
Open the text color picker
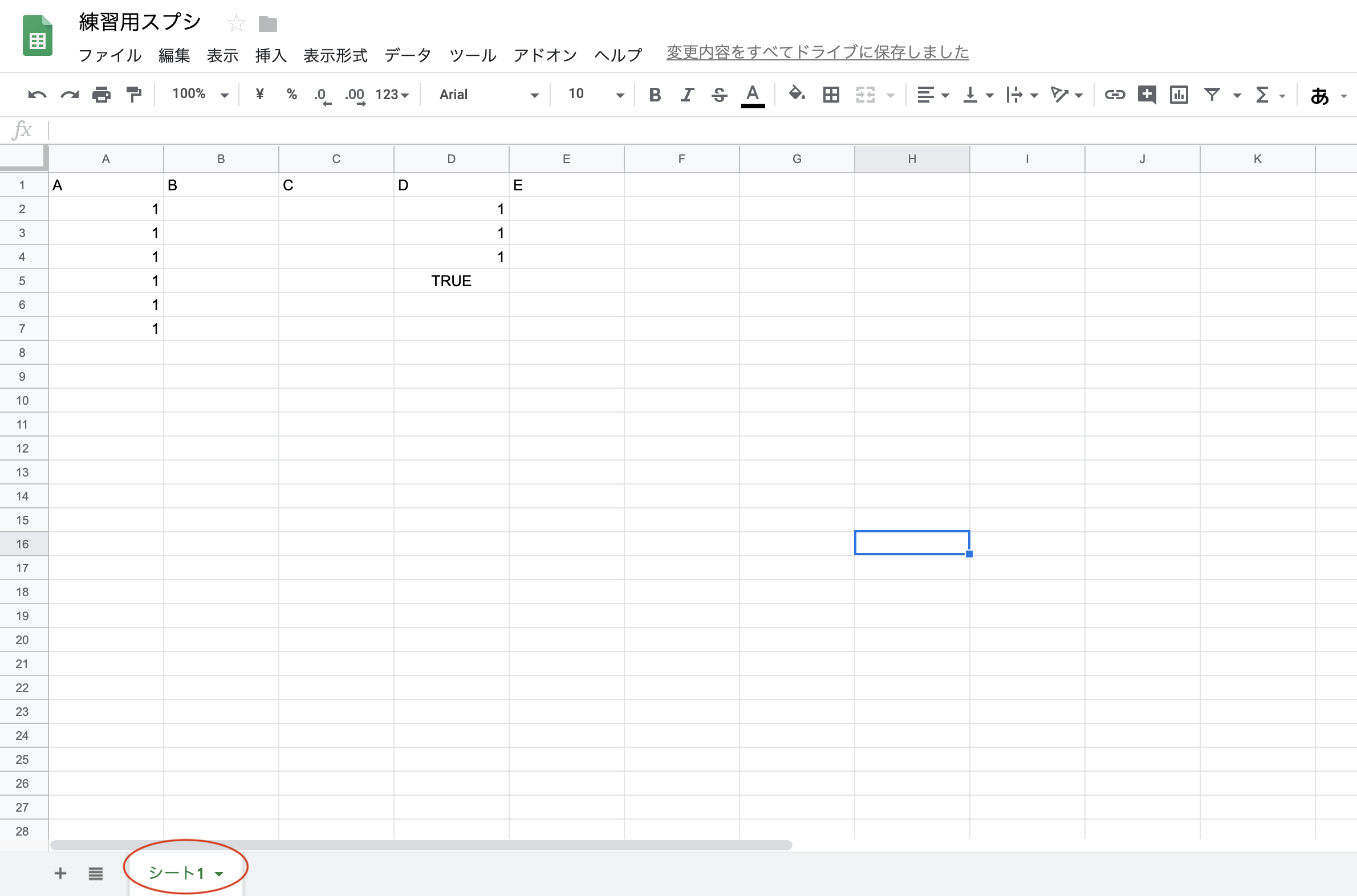(x=753, y=95)
